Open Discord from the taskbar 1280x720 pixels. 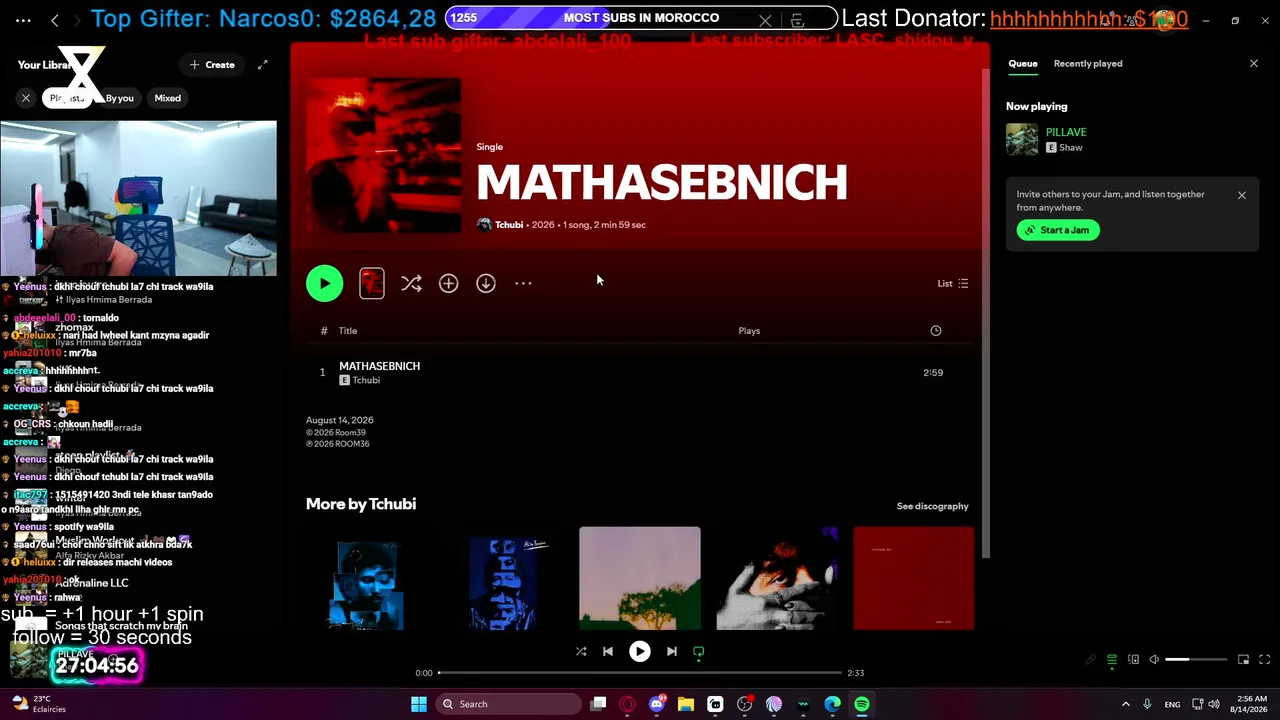(x=657, y=704)
